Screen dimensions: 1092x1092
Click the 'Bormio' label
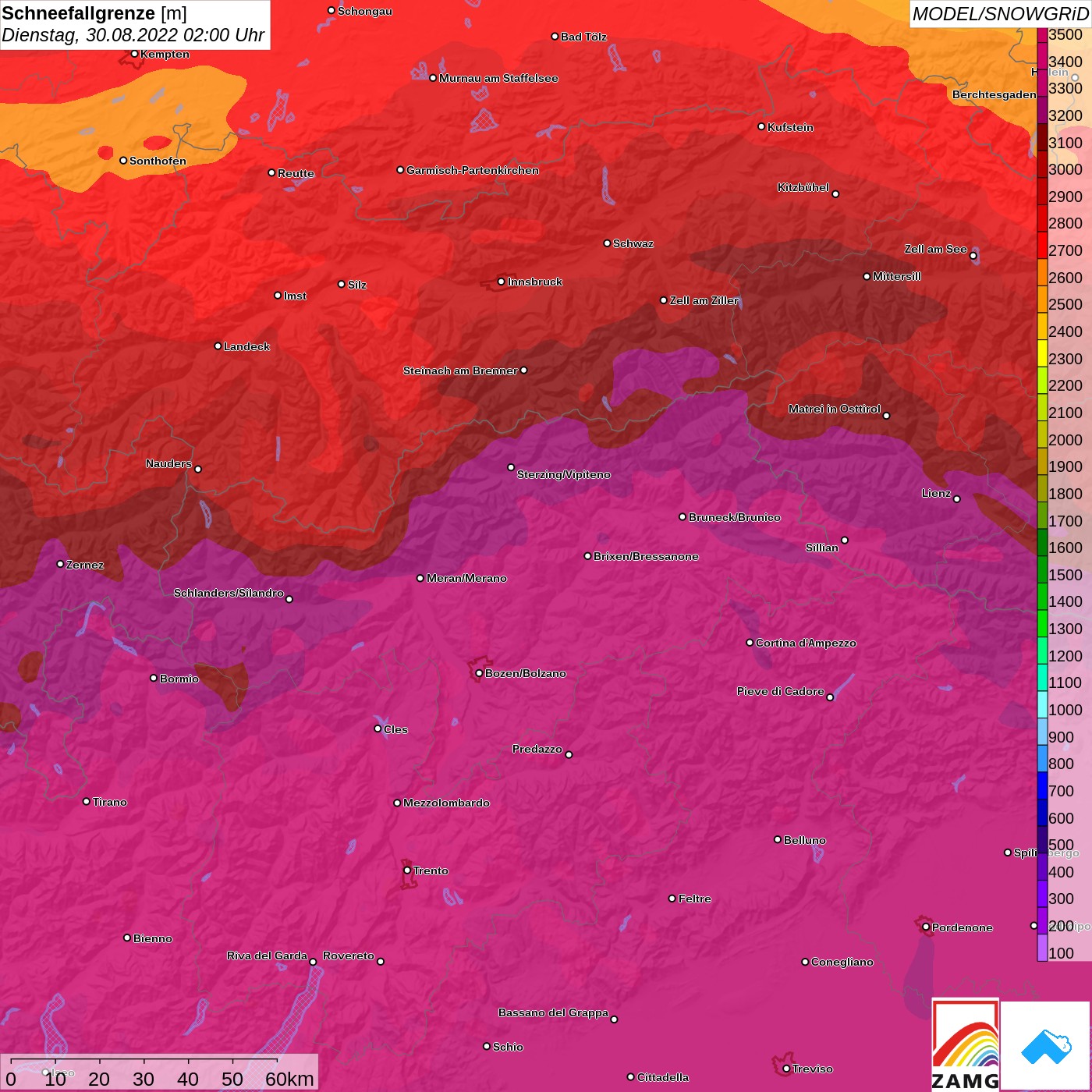coord(179,679)
